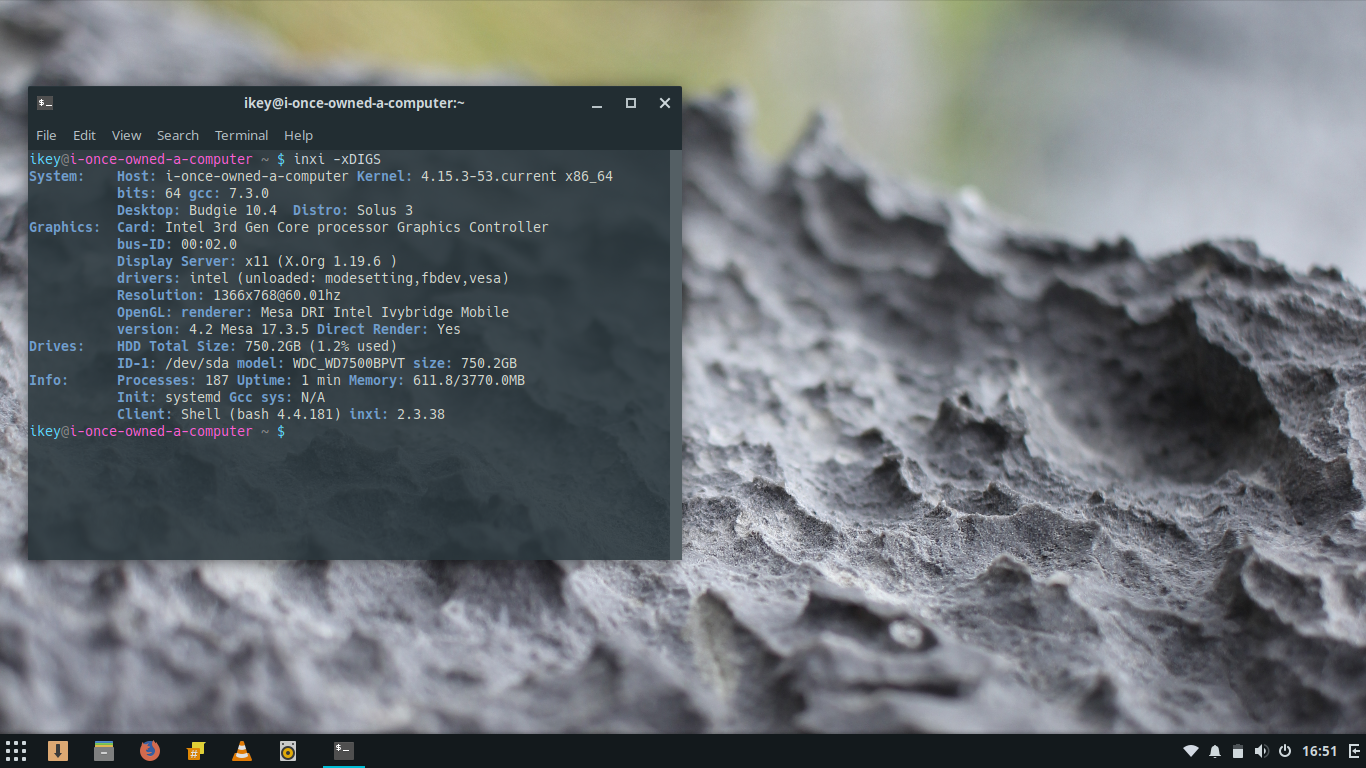Click 'inxi: 2.3.38' version text
The height and width of the screenshot is (768, 1366).
tap(397, 414)
